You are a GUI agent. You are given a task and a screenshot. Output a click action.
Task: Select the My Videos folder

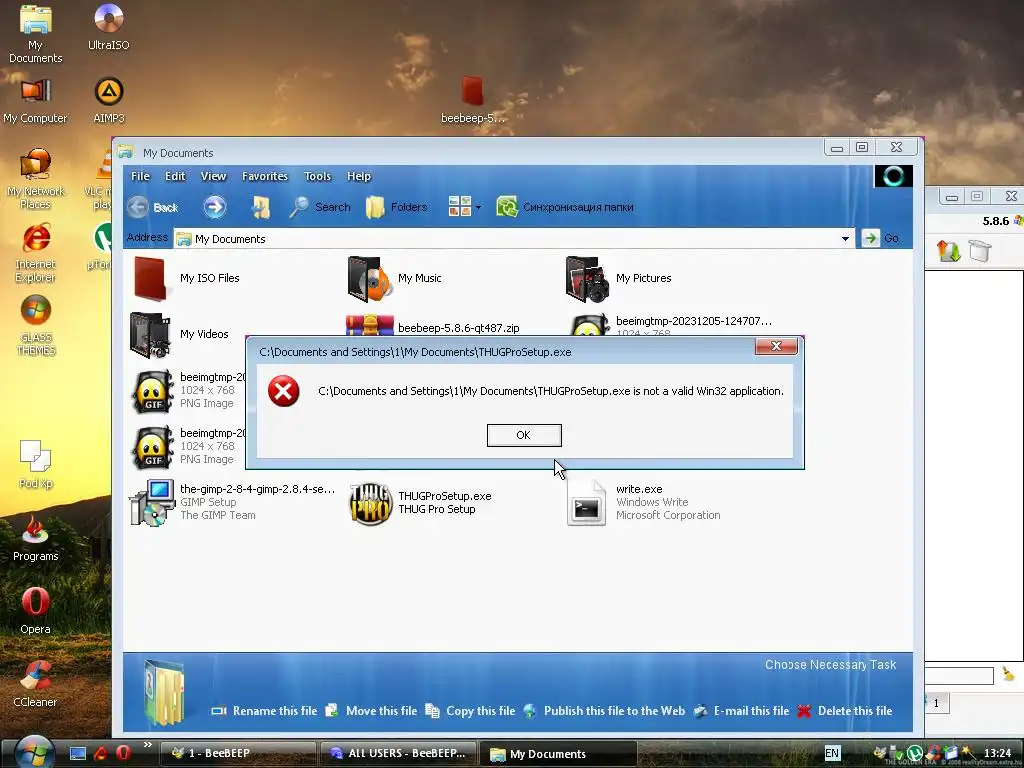pos(179,334)
